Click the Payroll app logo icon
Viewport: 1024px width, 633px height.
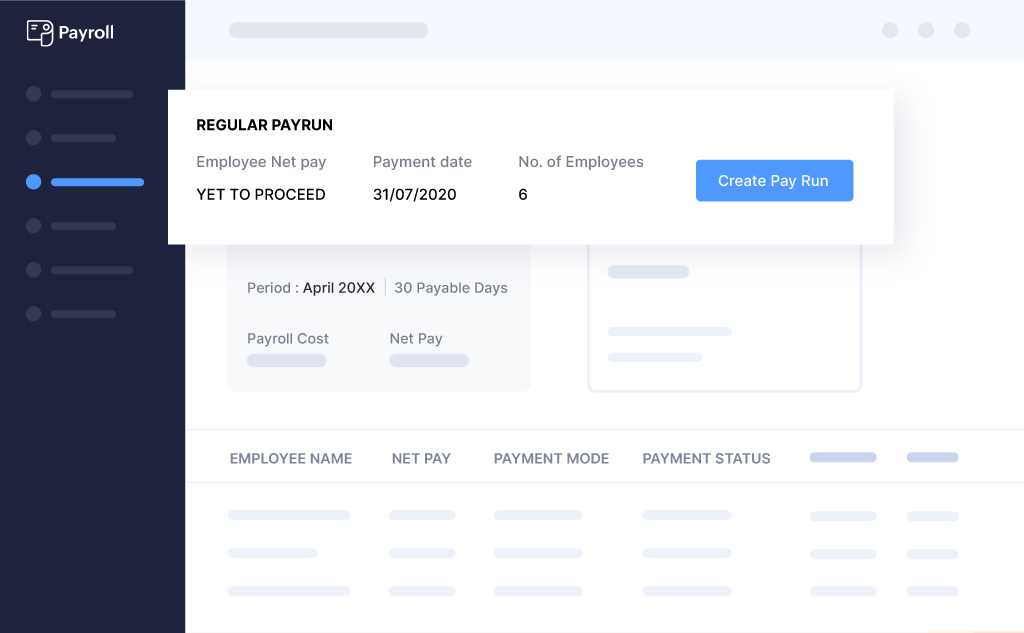point(40,32)
